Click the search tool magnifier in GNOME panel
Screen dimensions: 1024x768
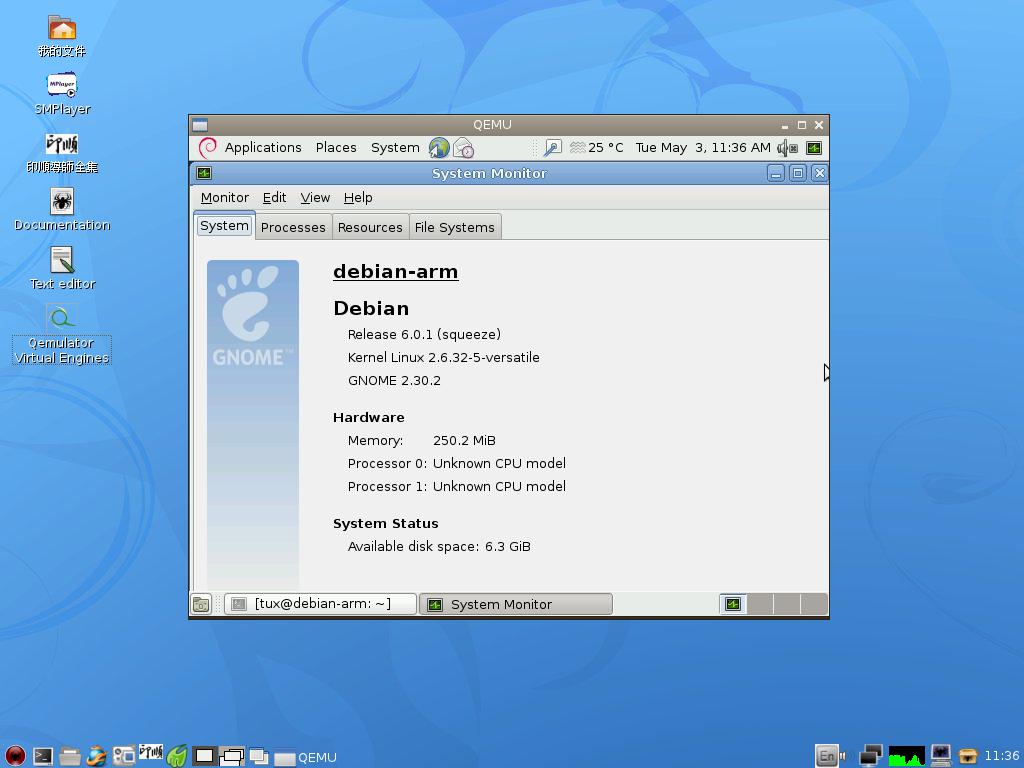pos(552,148)
